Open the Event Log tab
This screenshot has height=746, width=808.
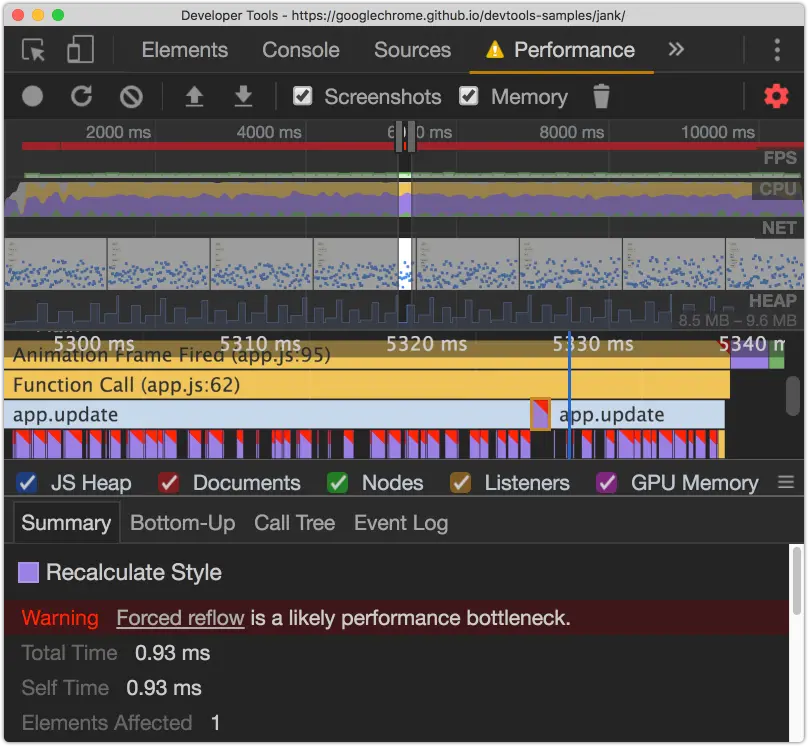(x=401, y=523)
